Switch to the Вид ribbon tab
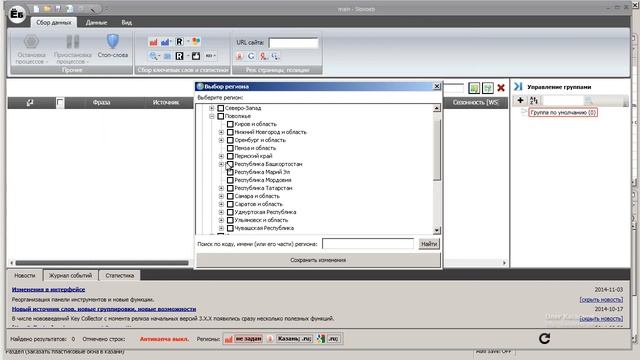 [127, 22]
